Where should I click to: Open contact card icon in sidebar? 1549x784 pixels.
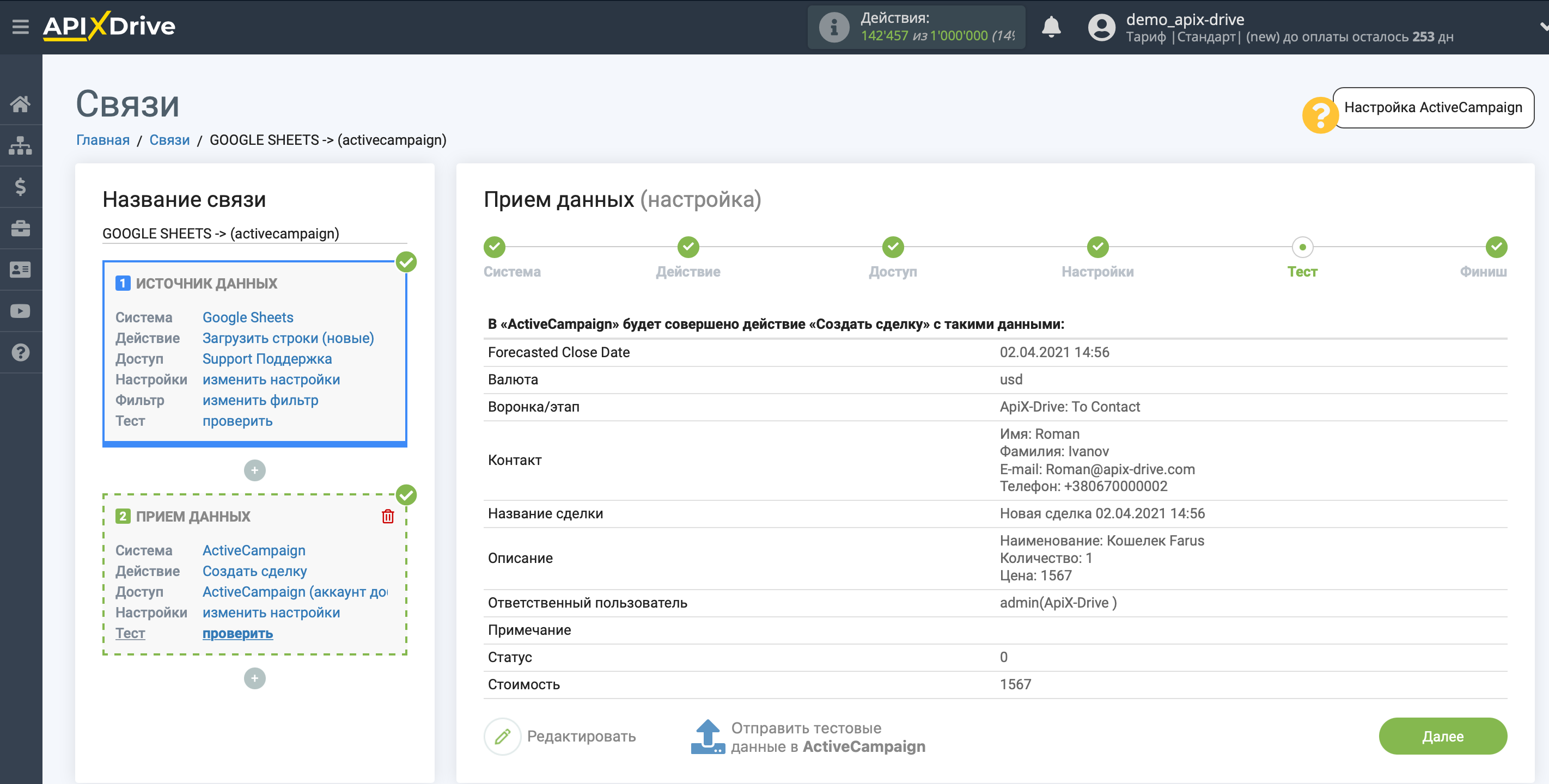tap(21, 270)
